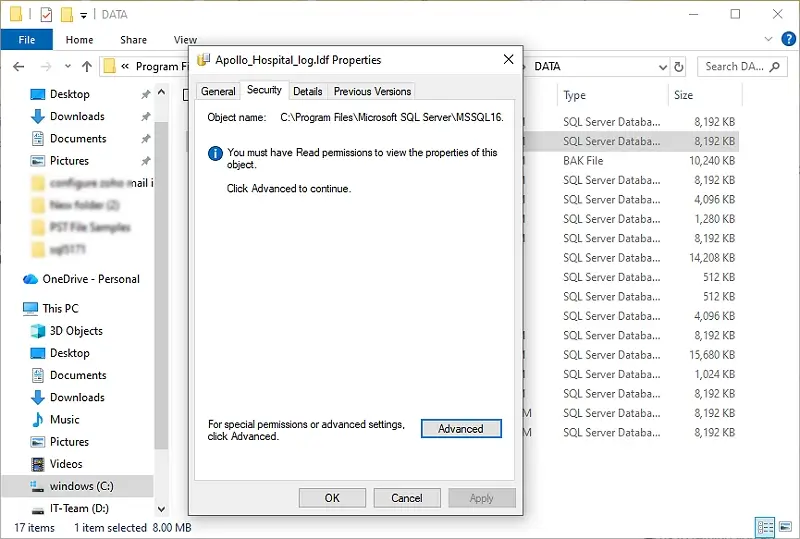The height and width of the screenshot is (539, 800).
Task: Go back with the Back arrow
Action: tap(19, 66)
